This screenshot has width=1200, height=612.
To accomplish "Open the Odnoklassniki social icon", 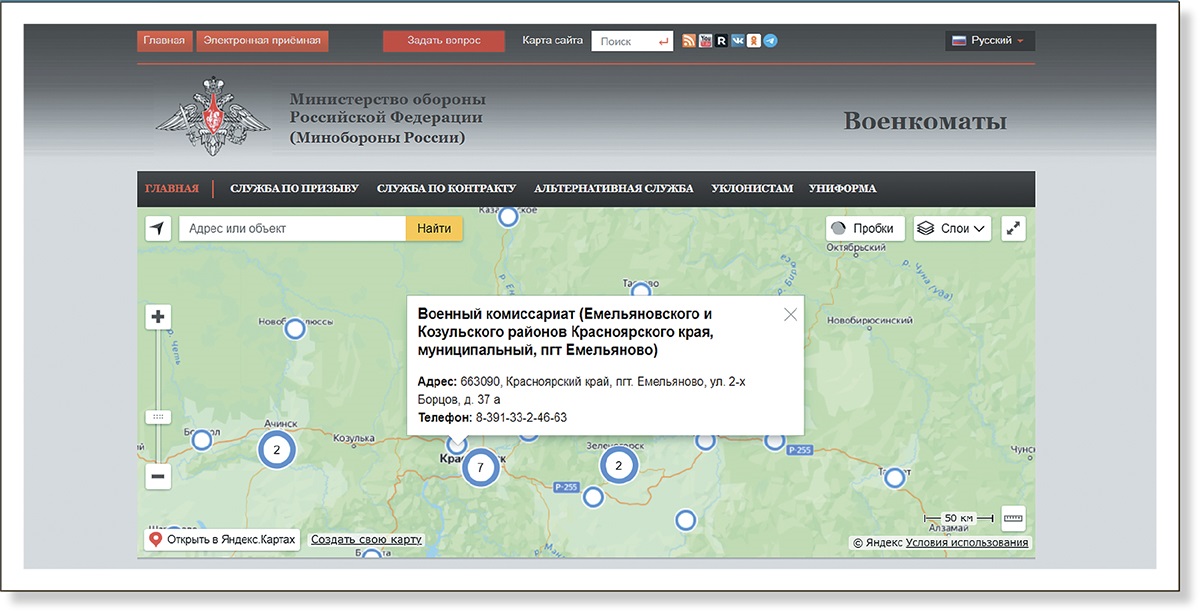I will (x=754, y=40).
